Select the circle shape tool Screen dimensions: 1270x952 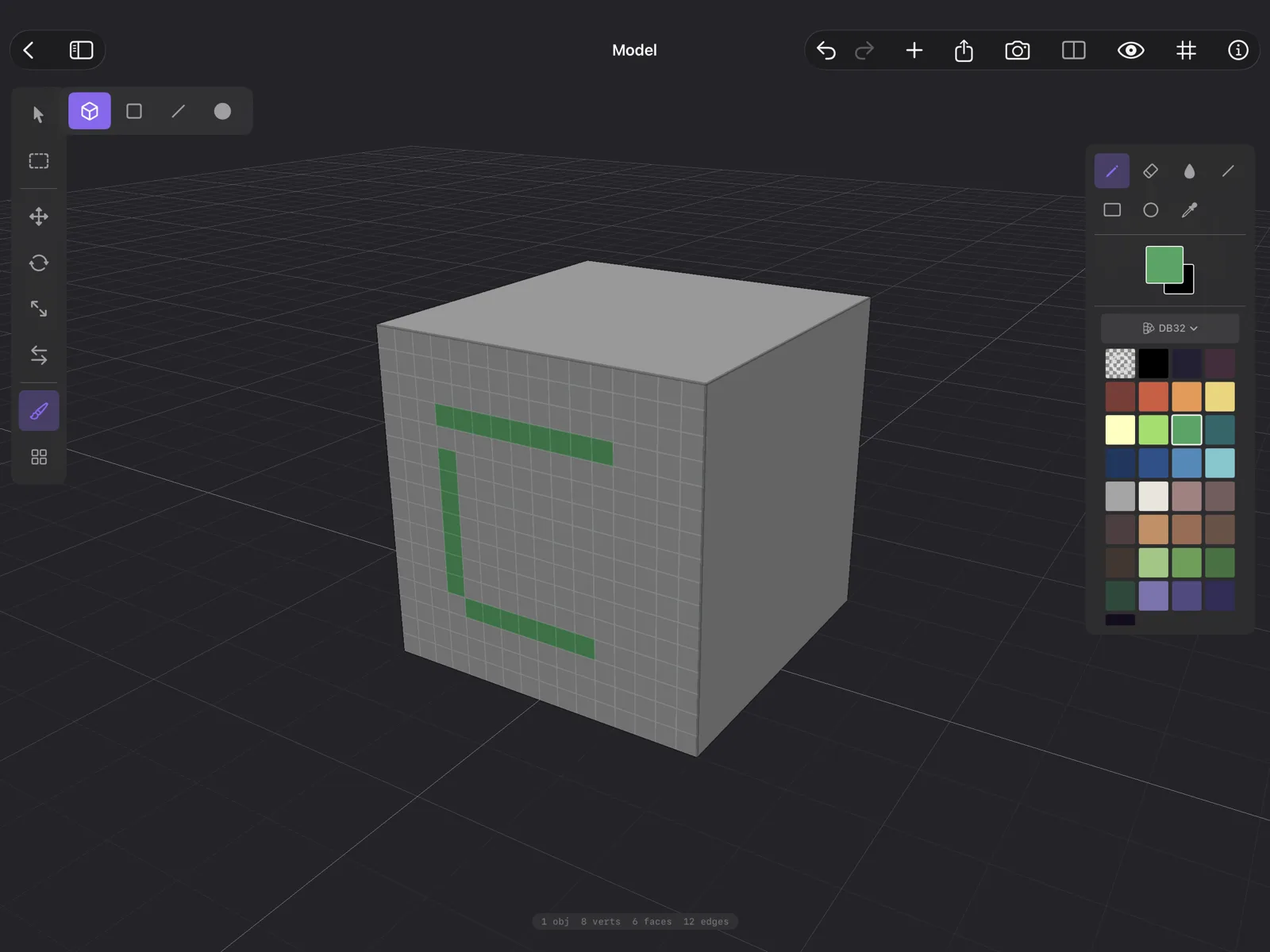click(1150, 210)
